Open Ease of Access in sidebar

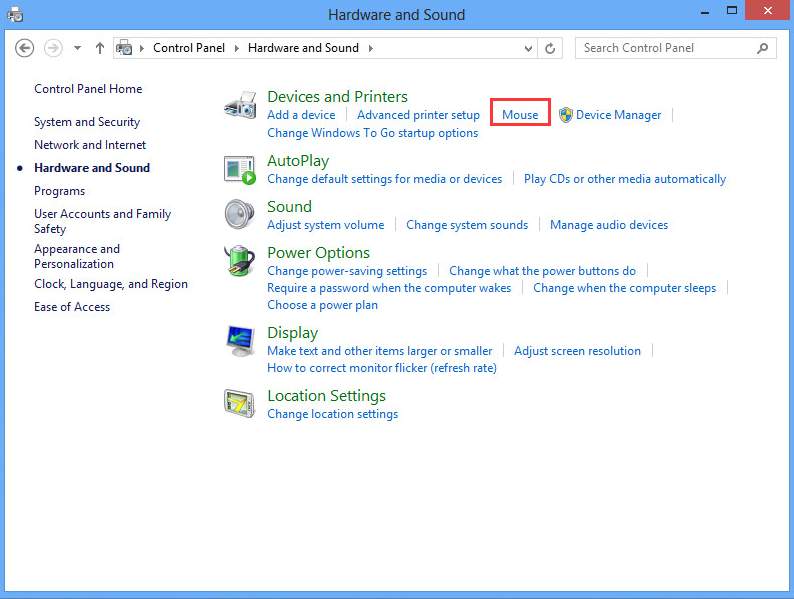pos(72,307)
